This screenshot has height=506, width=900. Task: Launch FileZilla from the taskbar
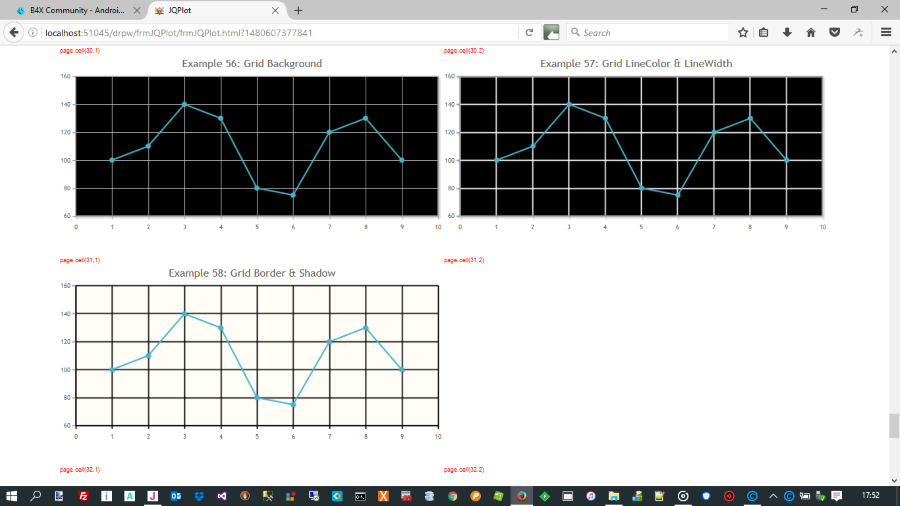coord(83,496)
